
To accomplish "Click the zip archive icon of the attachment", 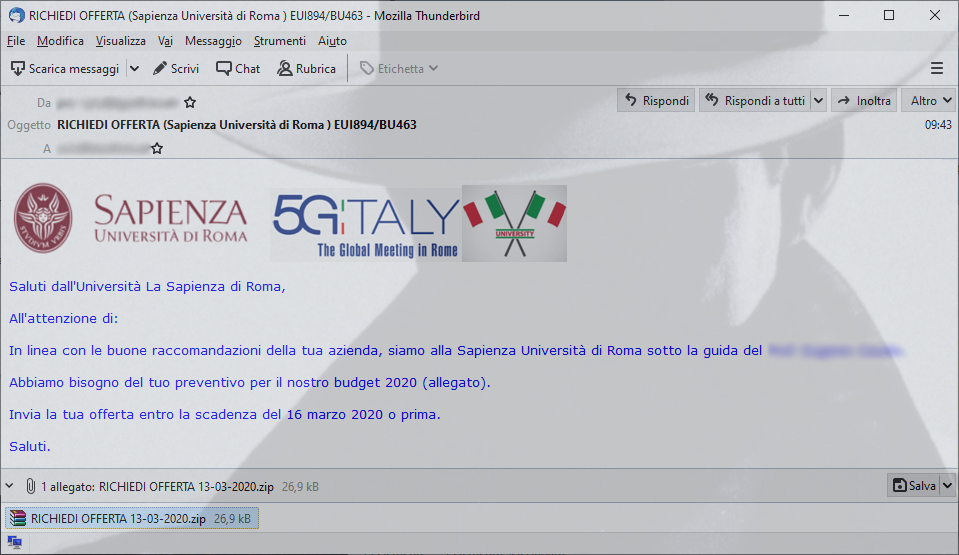I will (x=18, y=518).
